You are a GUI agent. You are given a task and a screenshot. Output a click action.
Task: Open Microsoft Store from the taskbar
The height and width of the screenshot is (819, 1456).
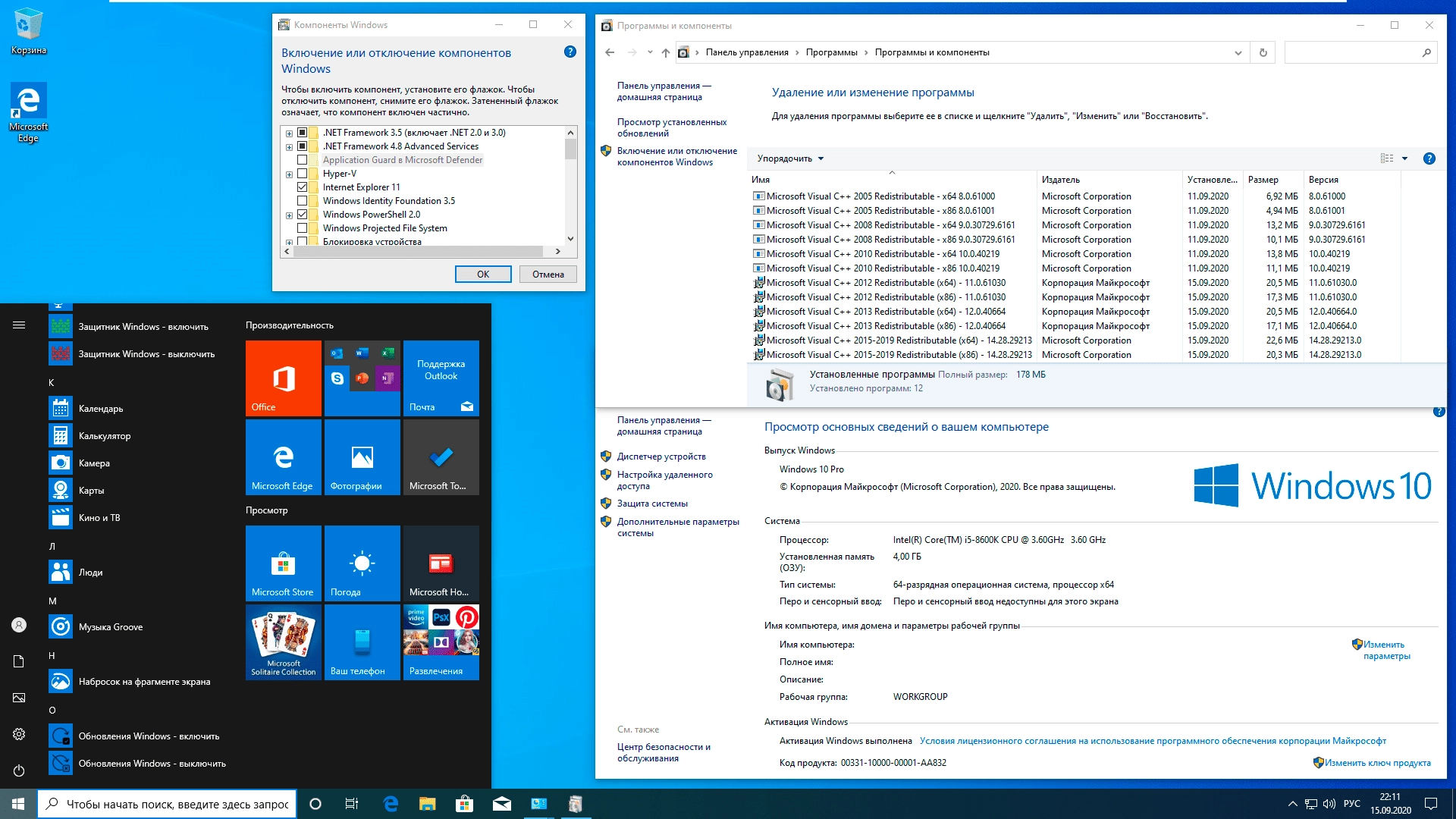tap(464, 804)
